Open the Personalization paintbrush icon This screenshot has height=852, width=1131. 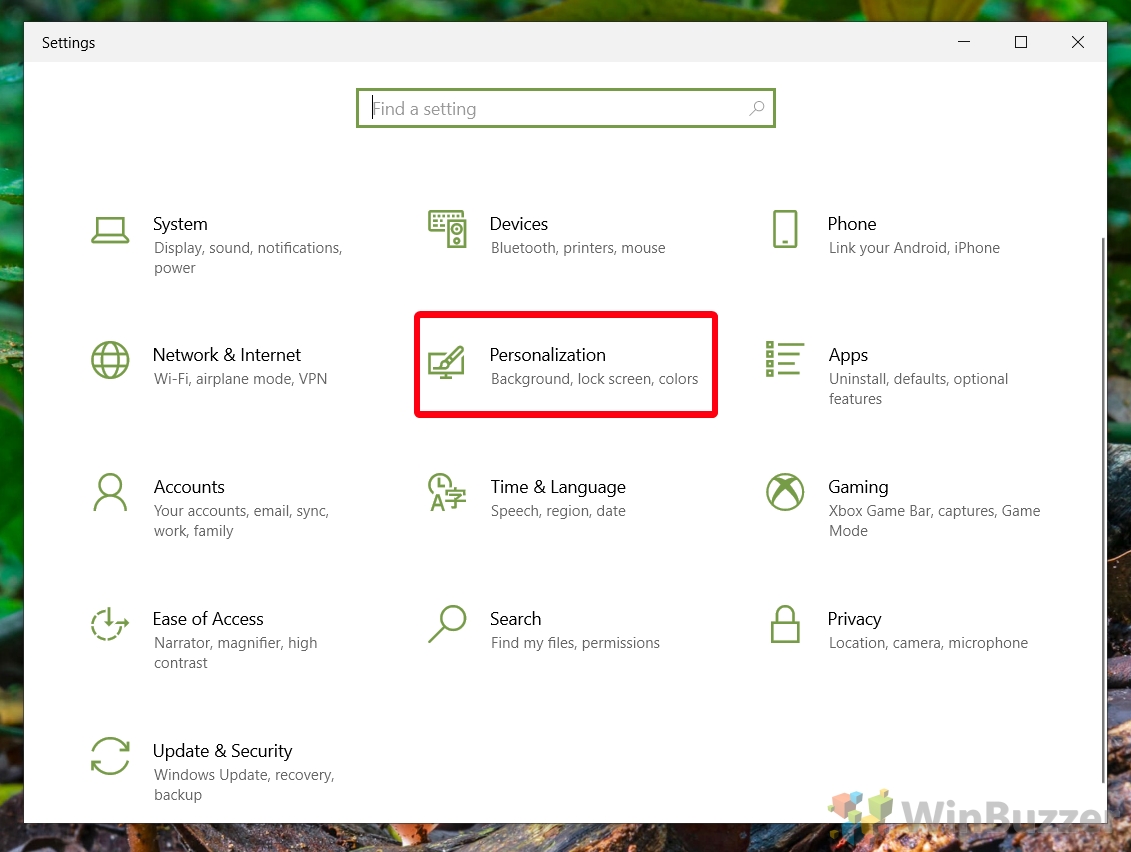(x=446, y=362)
